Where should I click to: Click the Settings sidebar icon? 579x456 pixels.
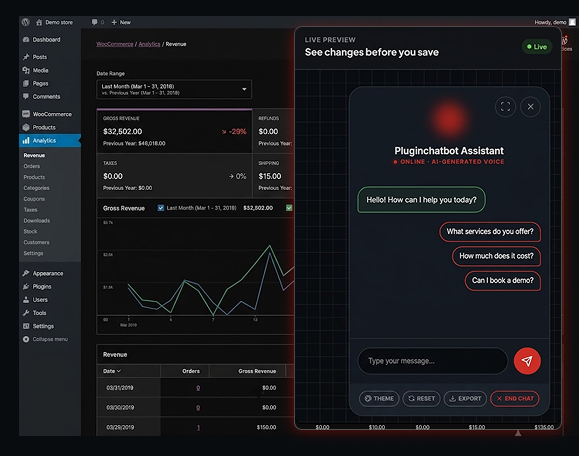coord(26,326)
